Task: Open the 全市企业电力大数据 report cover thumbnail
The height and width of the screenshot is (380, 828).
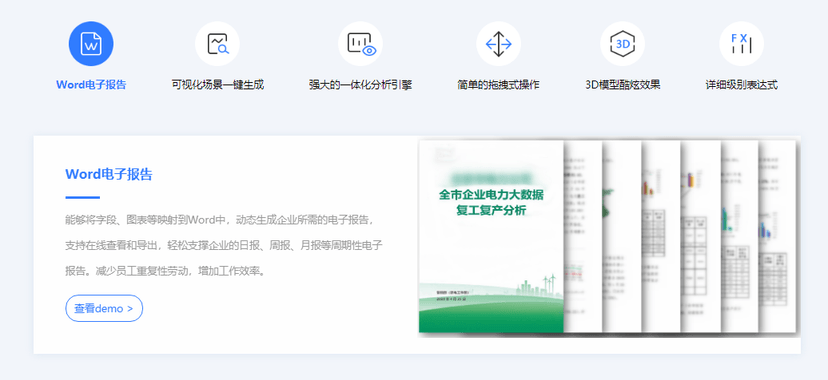Action: pos(491,236)
